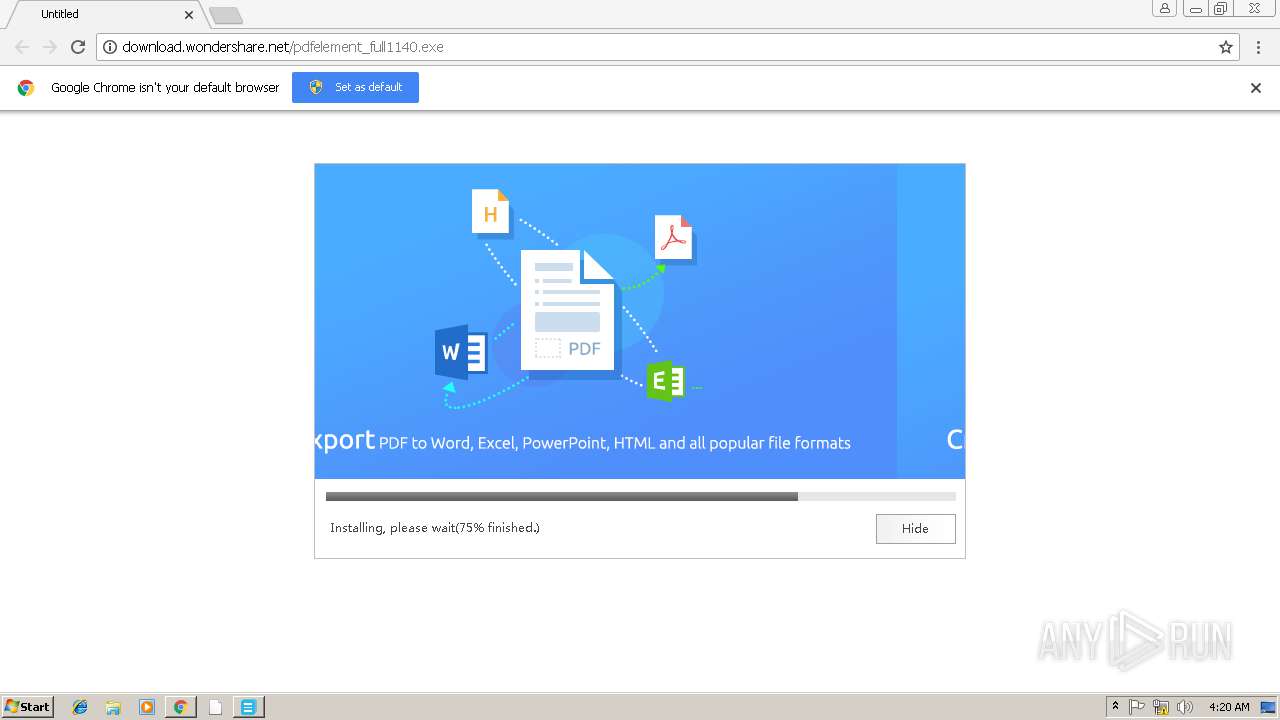The width and height of the screenshot is (1280, 720).
Task: Click 'Google Chrome isn't your default browser' text
Action: [x=165, y=88]
